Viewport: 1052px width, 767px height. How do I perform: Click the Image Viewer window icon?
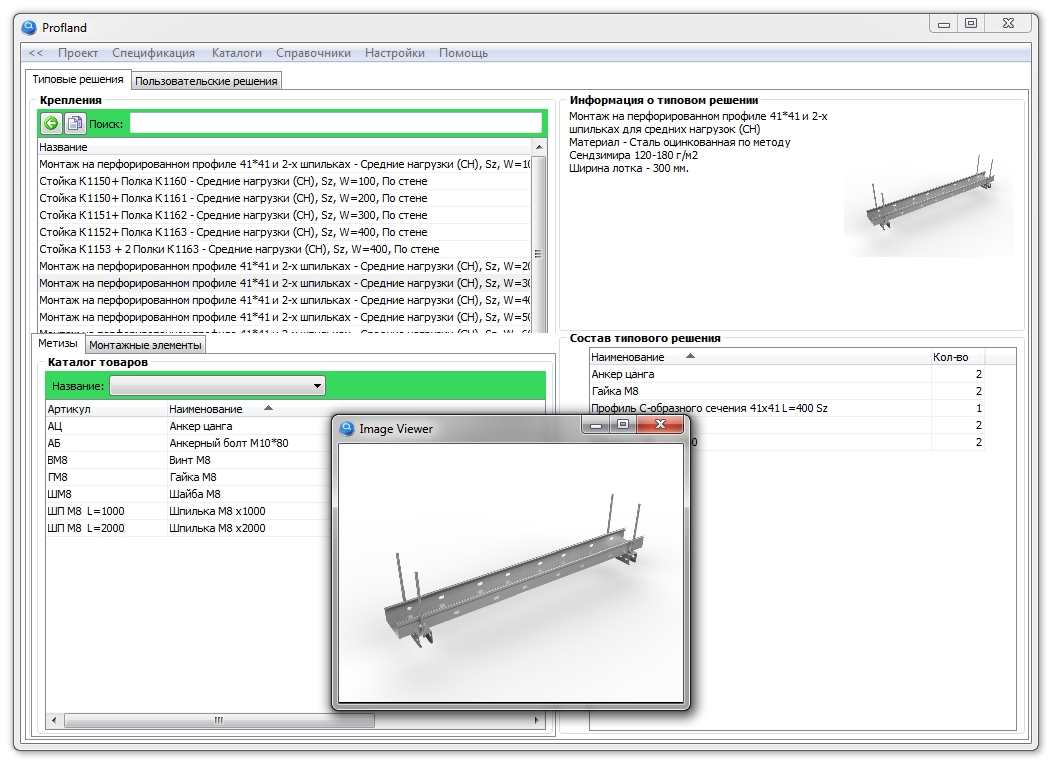[346, 429]
